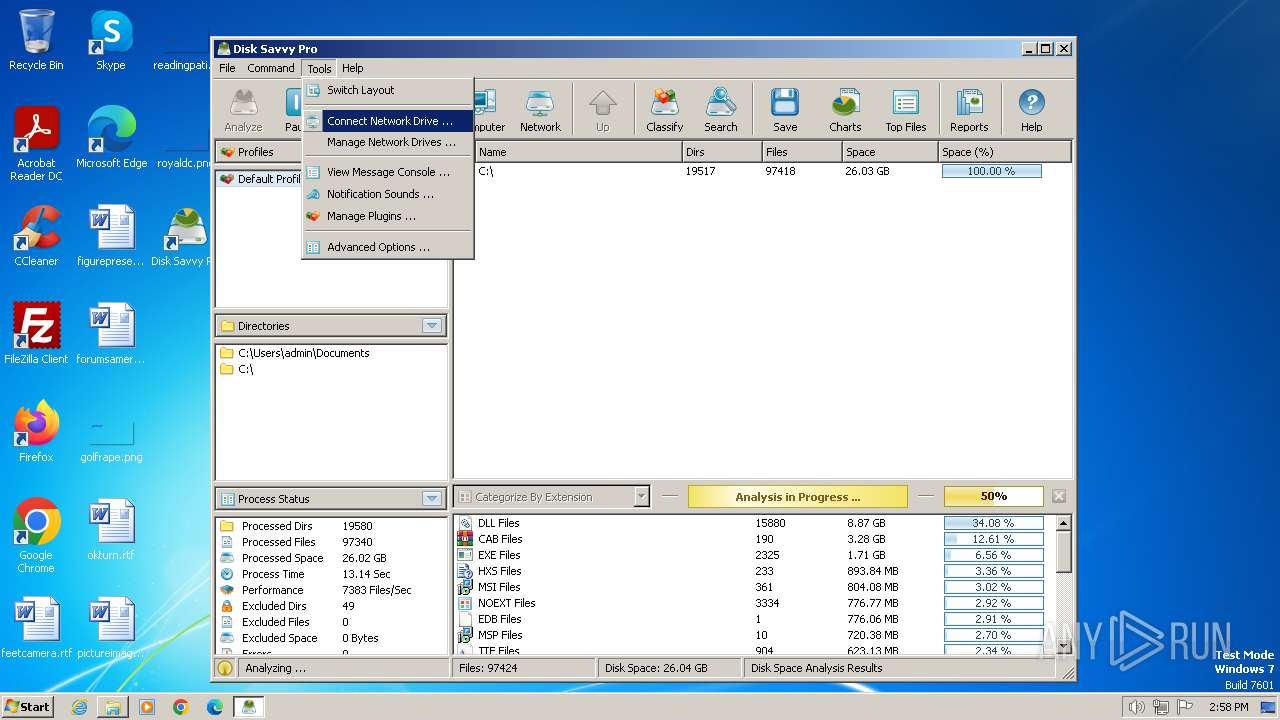Open the Search tool
1280x720 pixels.
pyautogui.click(x=720, y=110)
